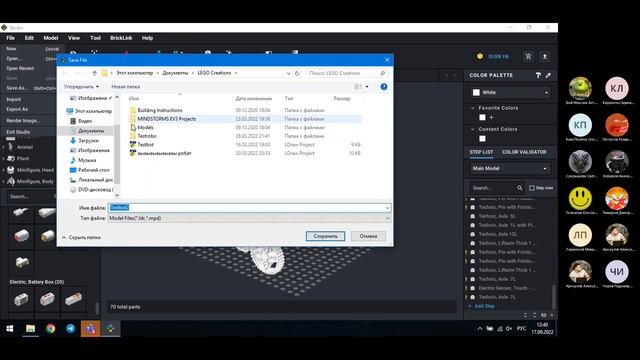The height and width of the screenshot is (360, 640).
Task: Click the SIGN IN link
Action: [498, 56]
